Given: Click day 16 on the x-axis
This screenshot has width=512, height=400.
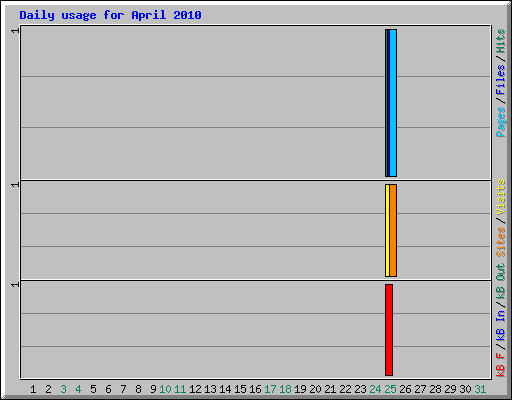Looking at the screenshot, I should click(255, 389).
